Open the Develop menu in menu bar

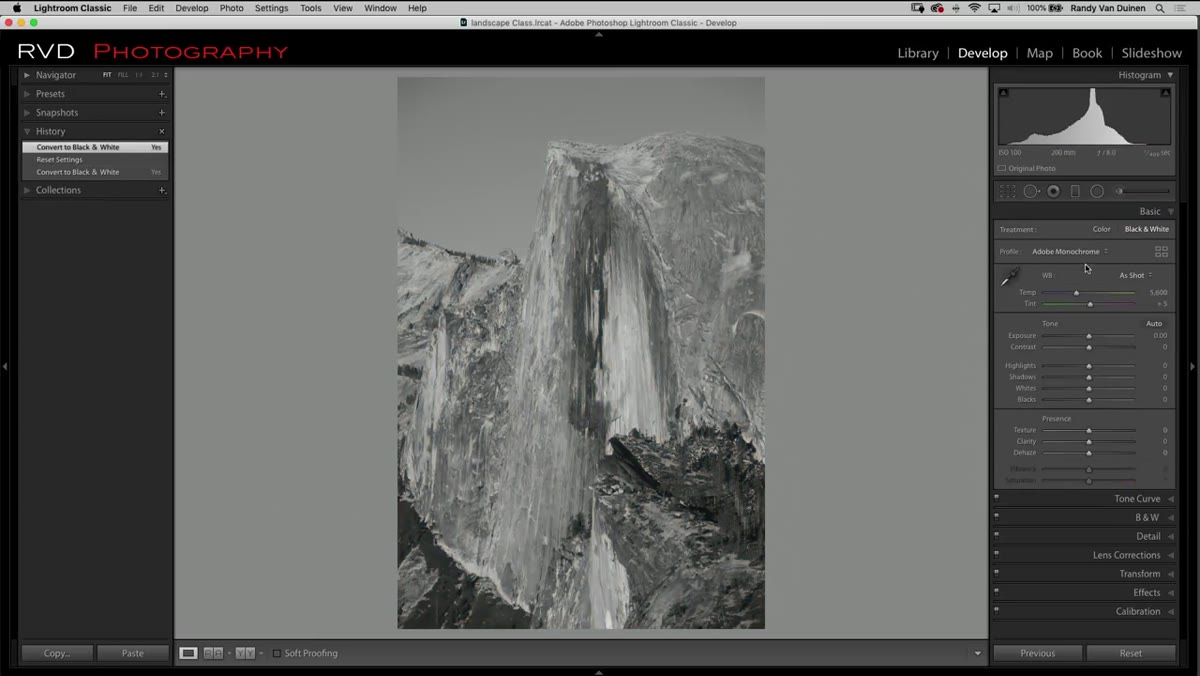pyautogui.click(x=192, y=8)
